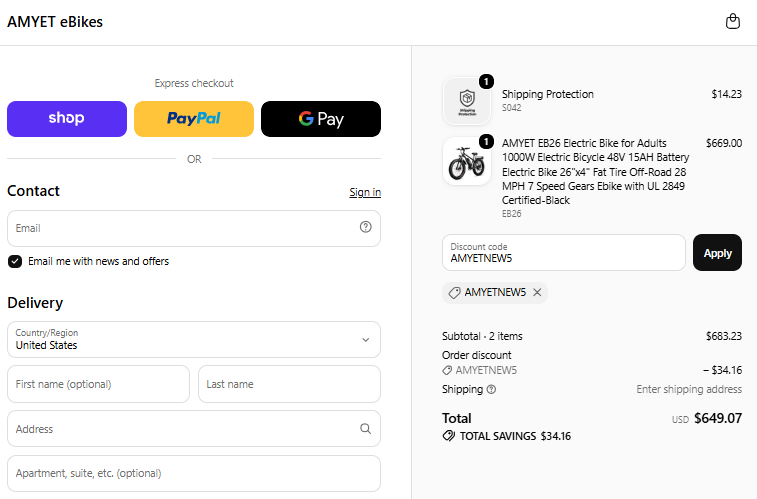757x499 pixels.
Task: Click the Shipping Protection item name
Action: [547, 94]
